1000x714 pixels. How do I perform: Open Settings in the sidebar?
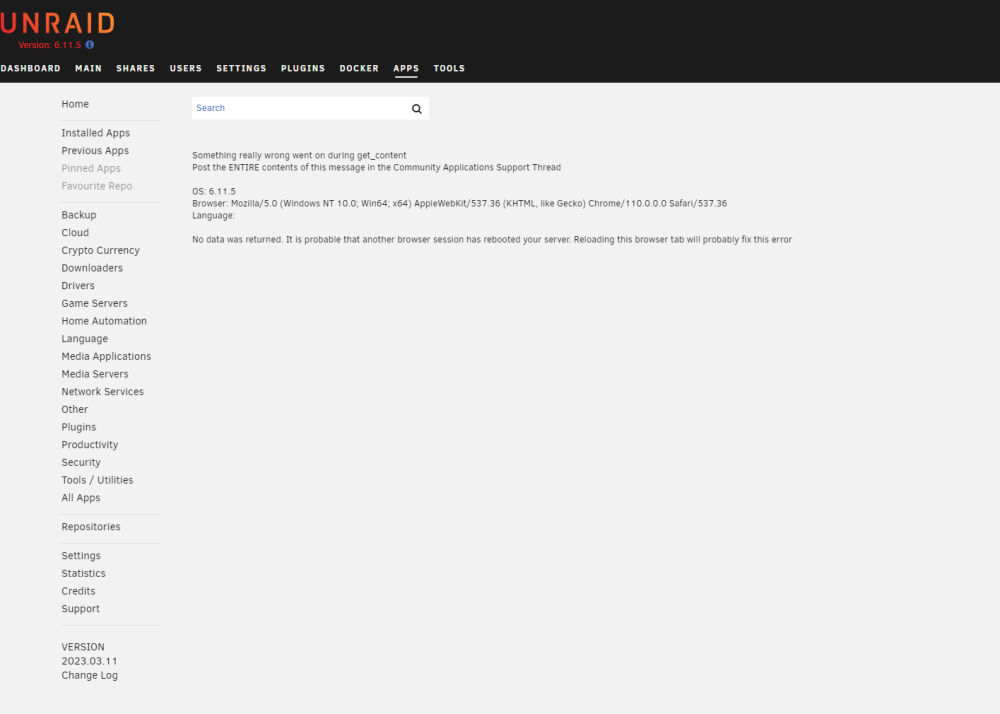tap(81, 556)
